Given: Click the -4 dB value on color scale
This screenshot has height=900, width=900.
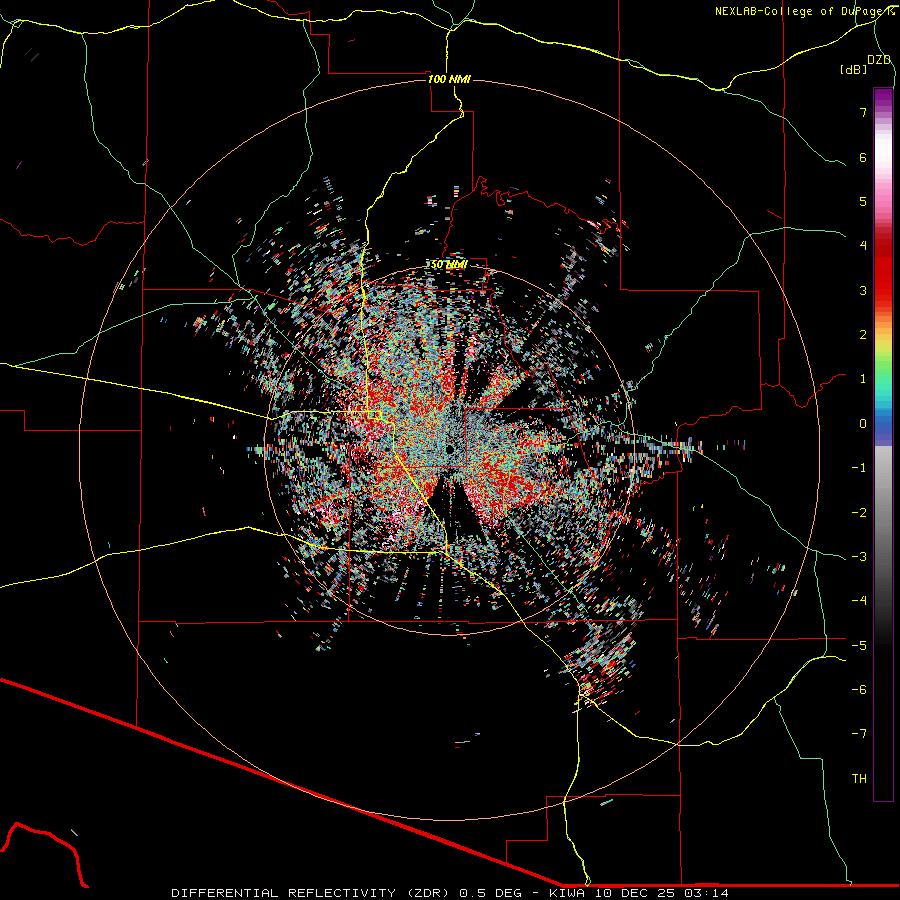Looking at the screenshot, I should click(859, 601).
